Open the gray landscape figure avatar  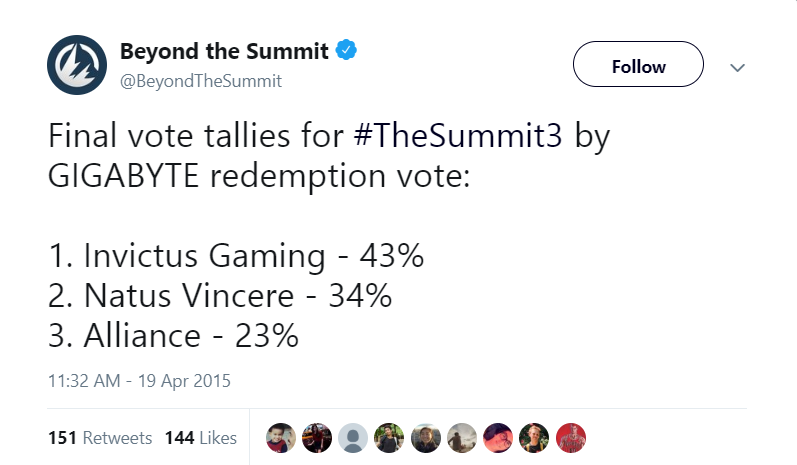tap(462, 438)
